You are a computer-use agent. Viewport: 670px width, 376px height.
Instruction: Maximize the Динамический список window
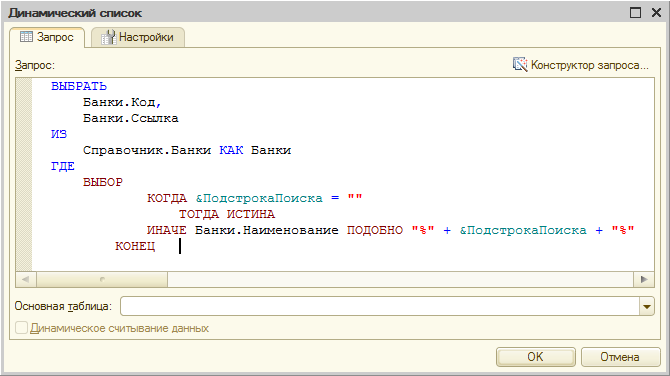pos(635,12)
